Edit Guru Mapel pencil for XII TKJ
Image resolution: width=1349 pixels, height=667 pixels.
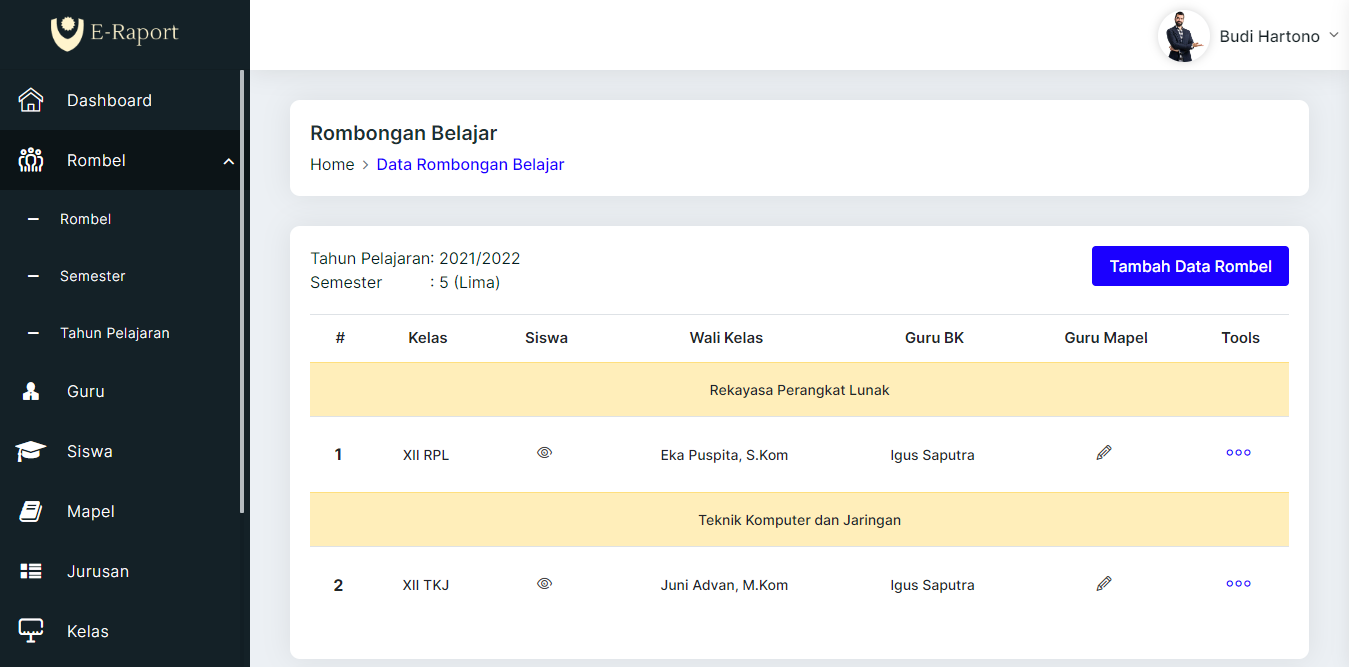click(x=1104, y=584)
